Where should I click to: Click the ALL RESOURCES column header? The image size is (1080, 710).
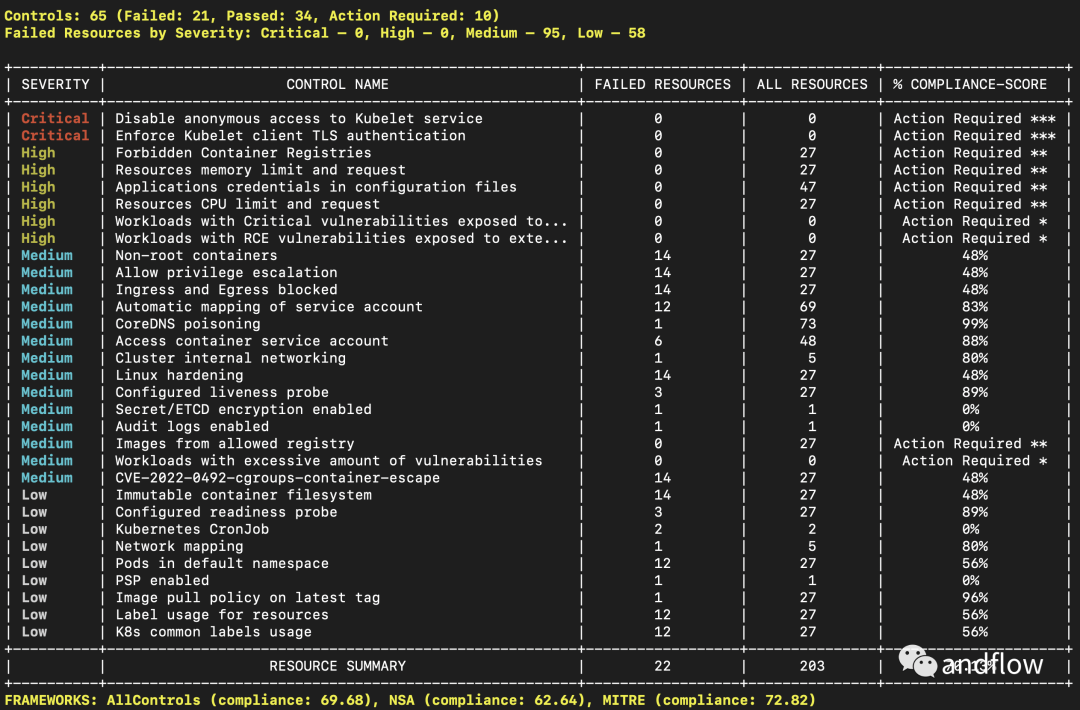812,84
